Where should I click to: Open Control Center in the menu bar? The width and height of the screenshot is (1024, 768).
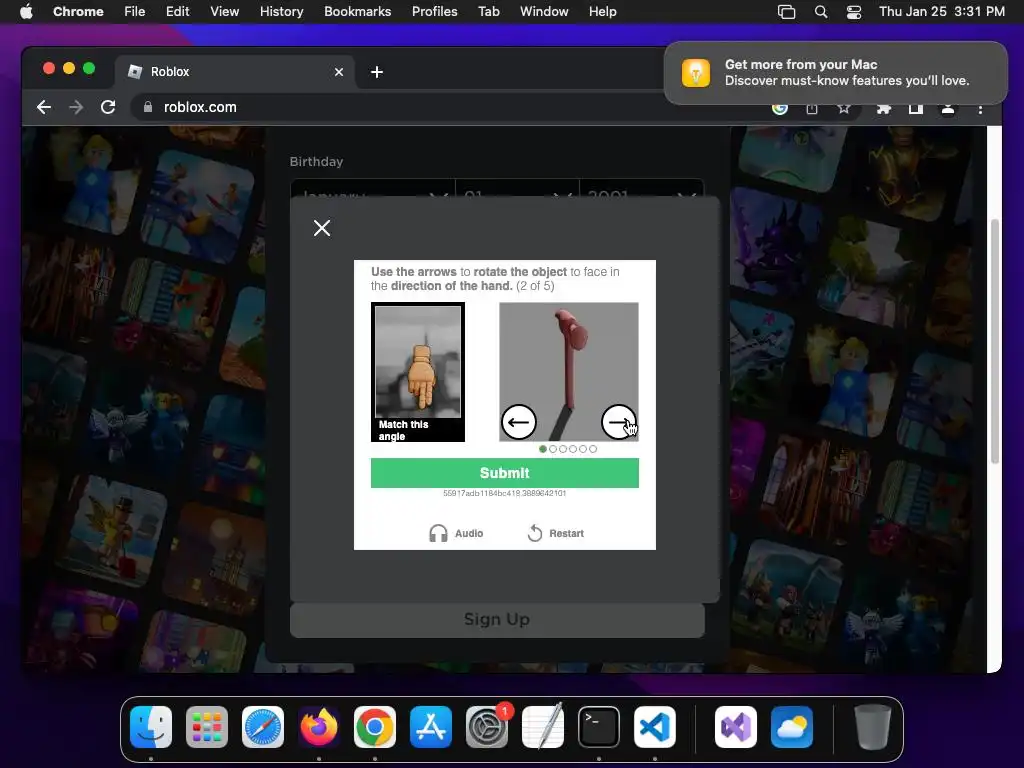click(854, 12)
